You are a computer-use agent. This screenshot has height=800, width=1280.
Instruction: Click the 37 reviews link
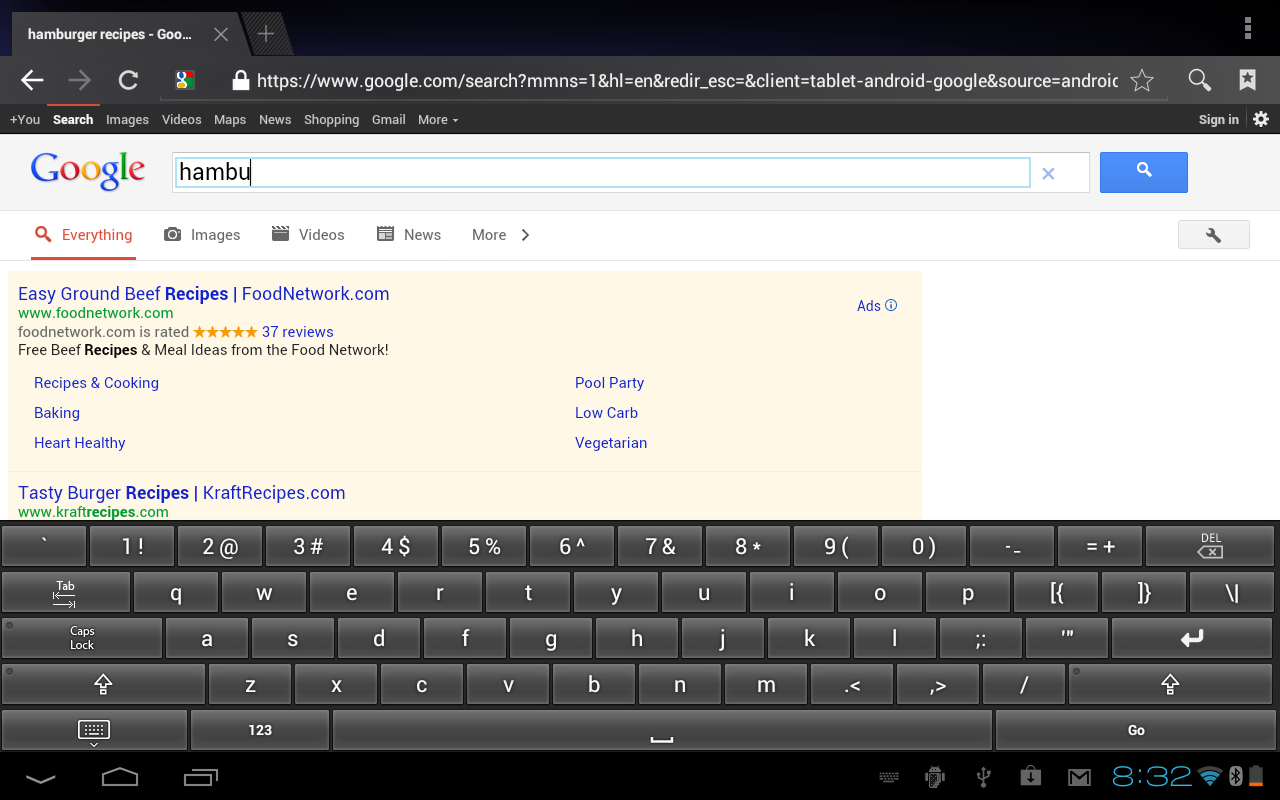pos(298,332)
